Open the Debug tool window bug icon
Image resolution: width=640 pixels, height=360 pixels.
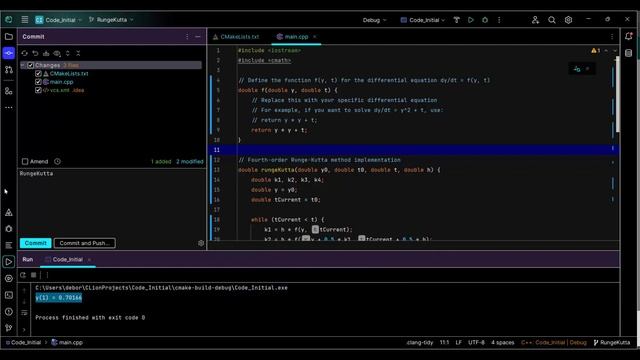(9, 229)
